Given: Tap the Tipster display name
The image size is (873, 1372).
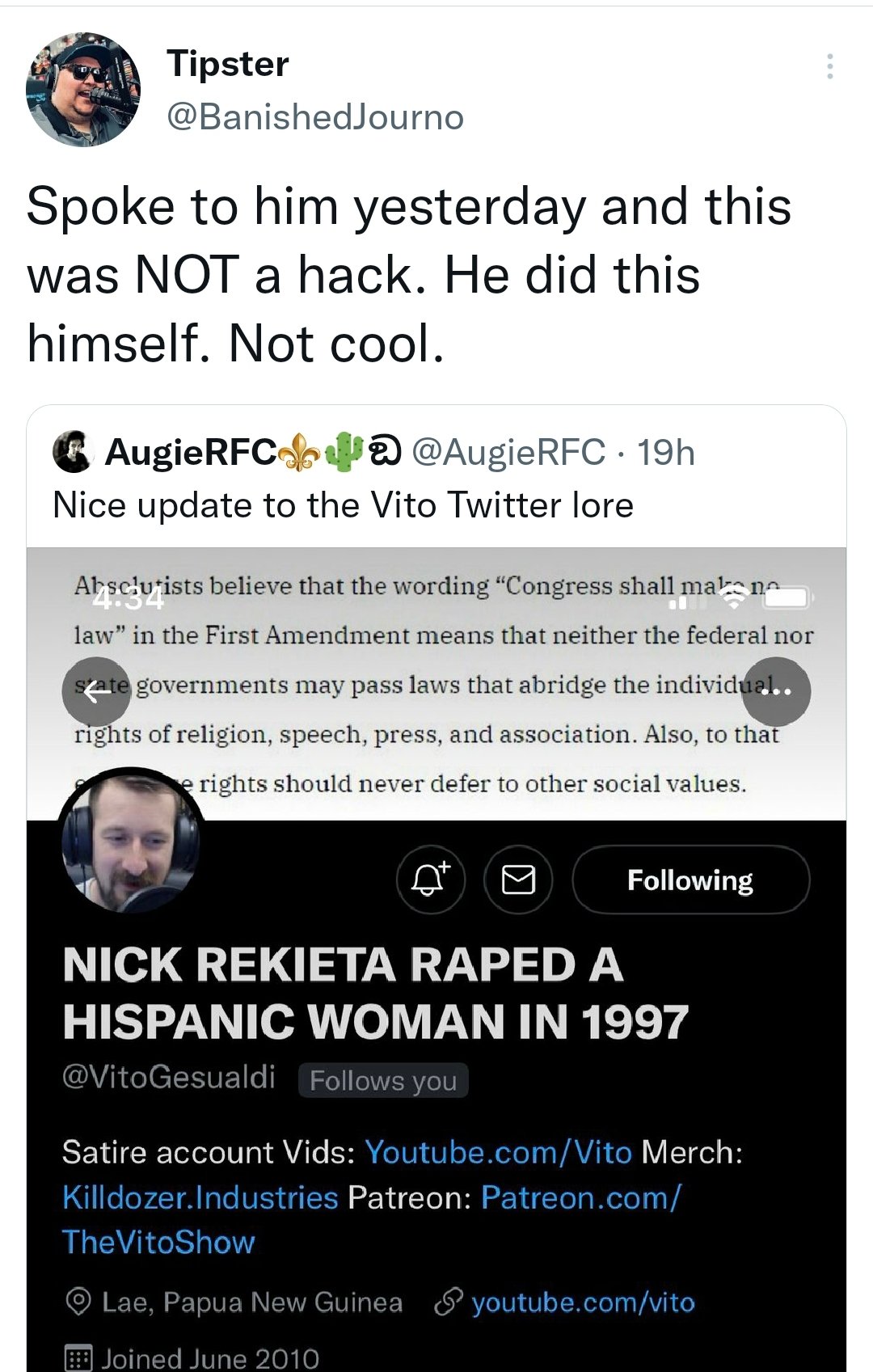Looking at the screenshot, I should (x=228, y=64).
